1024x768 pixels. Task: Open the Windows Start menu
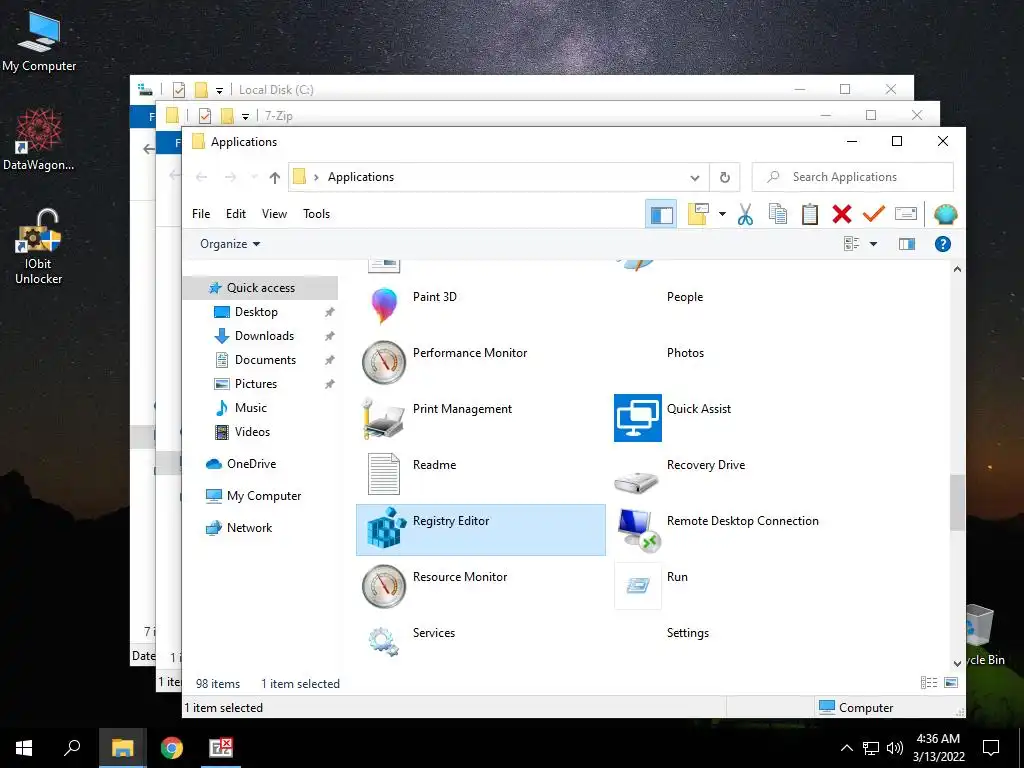(x=24, y=748)
